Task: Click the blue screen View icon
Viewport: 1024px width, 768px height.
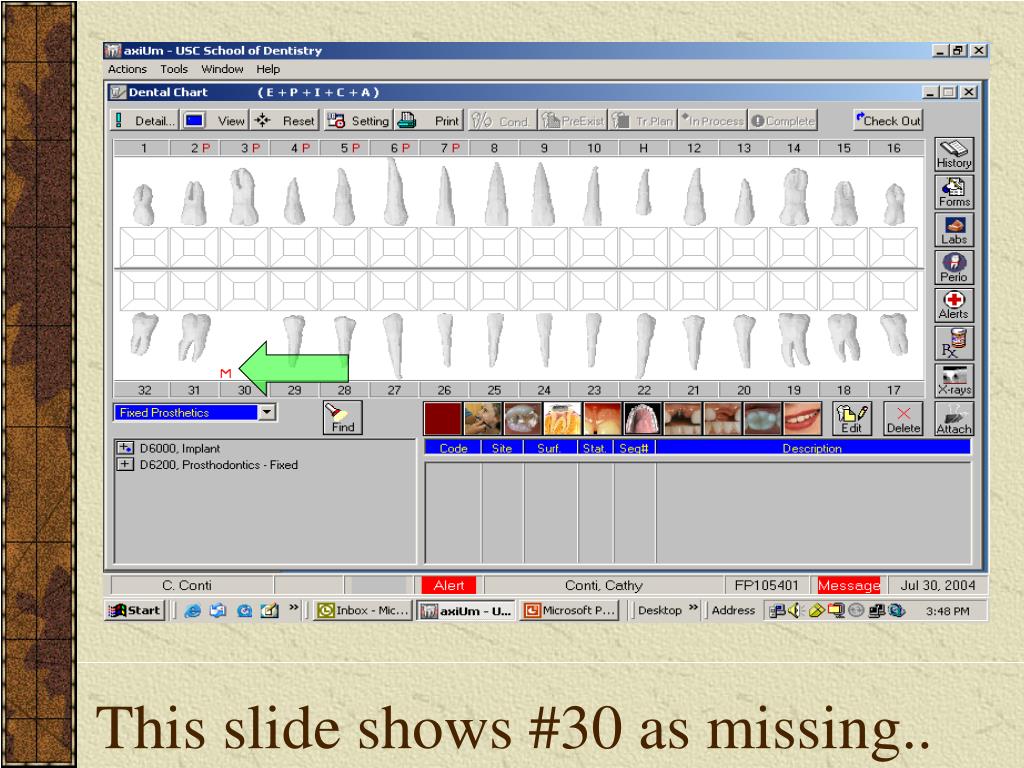Action: pyautogui.click(x=195, y=121)
